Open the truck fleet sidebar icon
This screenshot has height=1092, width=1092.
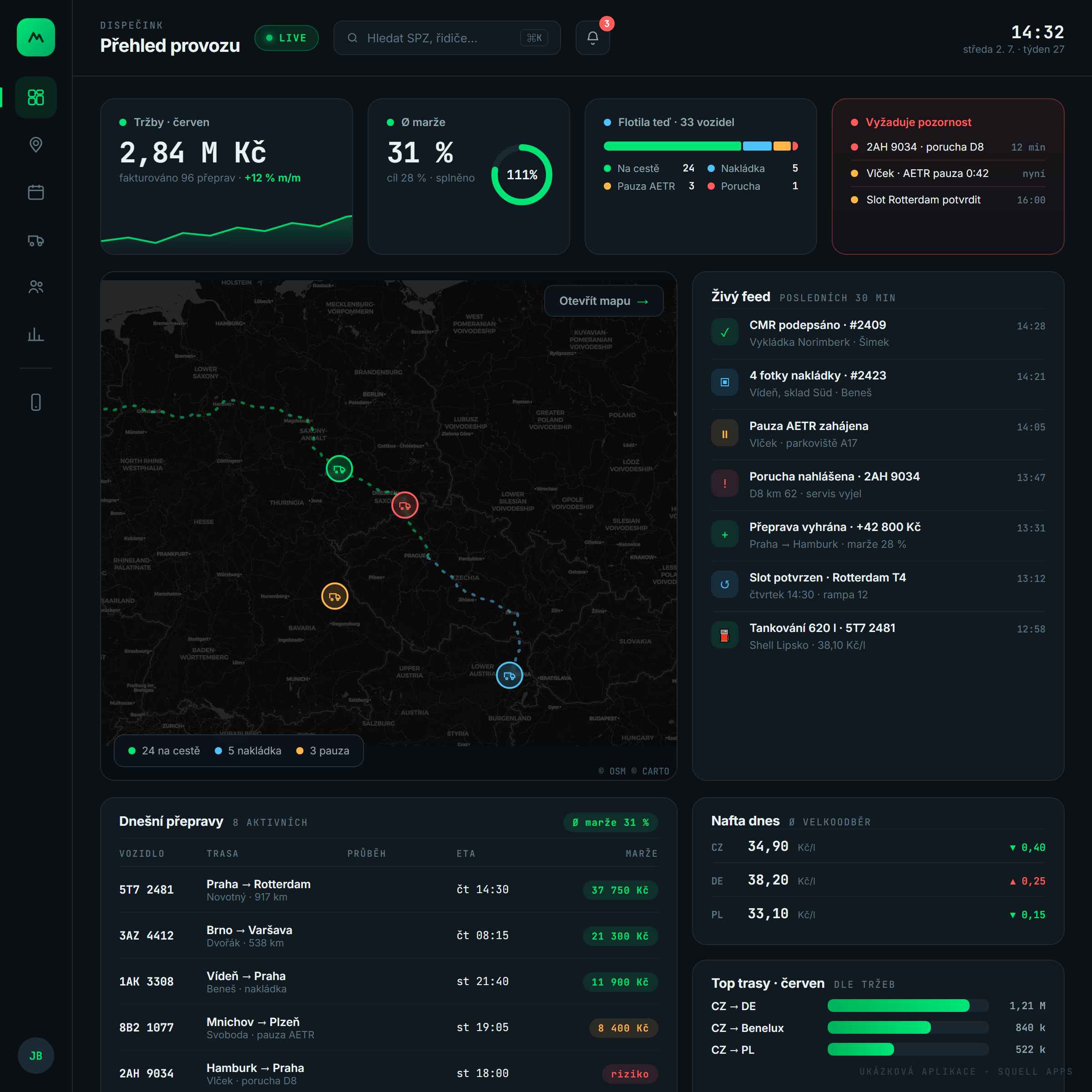point(35,240)
